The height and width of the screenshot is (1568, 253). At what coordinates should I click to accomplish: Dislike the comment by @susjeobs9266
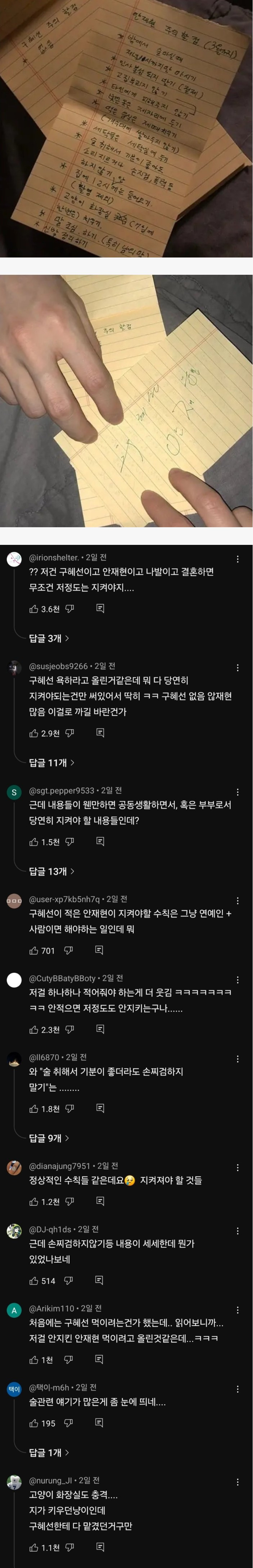(69, 733)
